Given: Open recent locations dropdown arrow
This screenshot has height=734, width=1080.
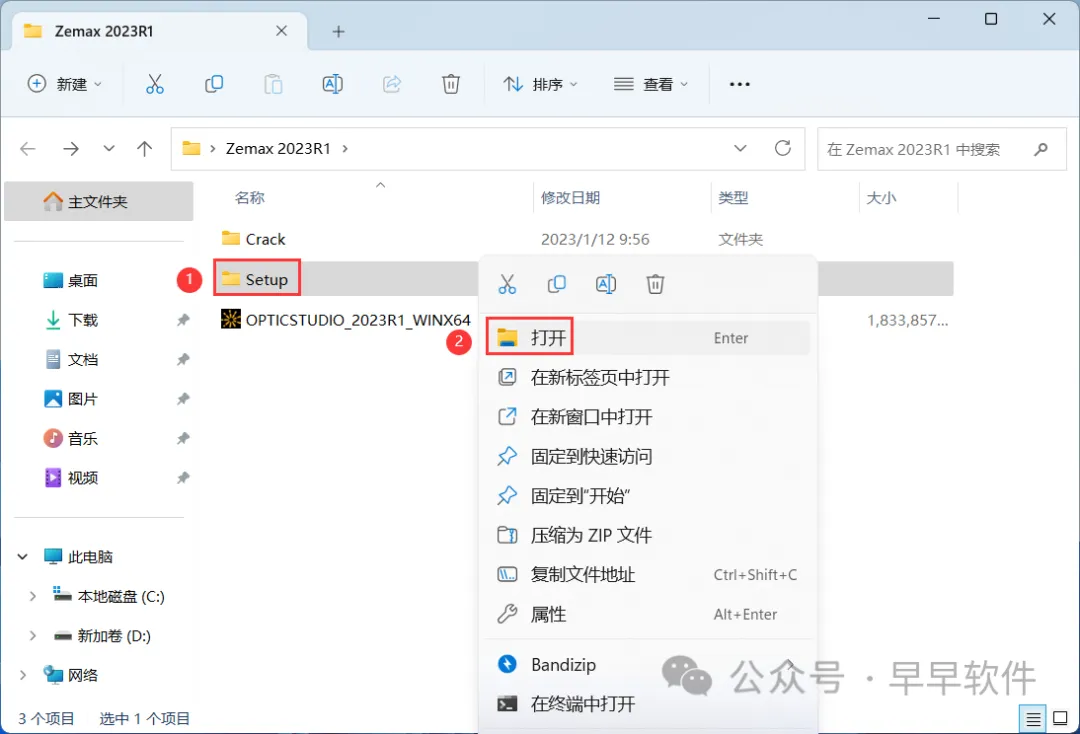Looking at the screenshot, I should click(x=109, y=149).
